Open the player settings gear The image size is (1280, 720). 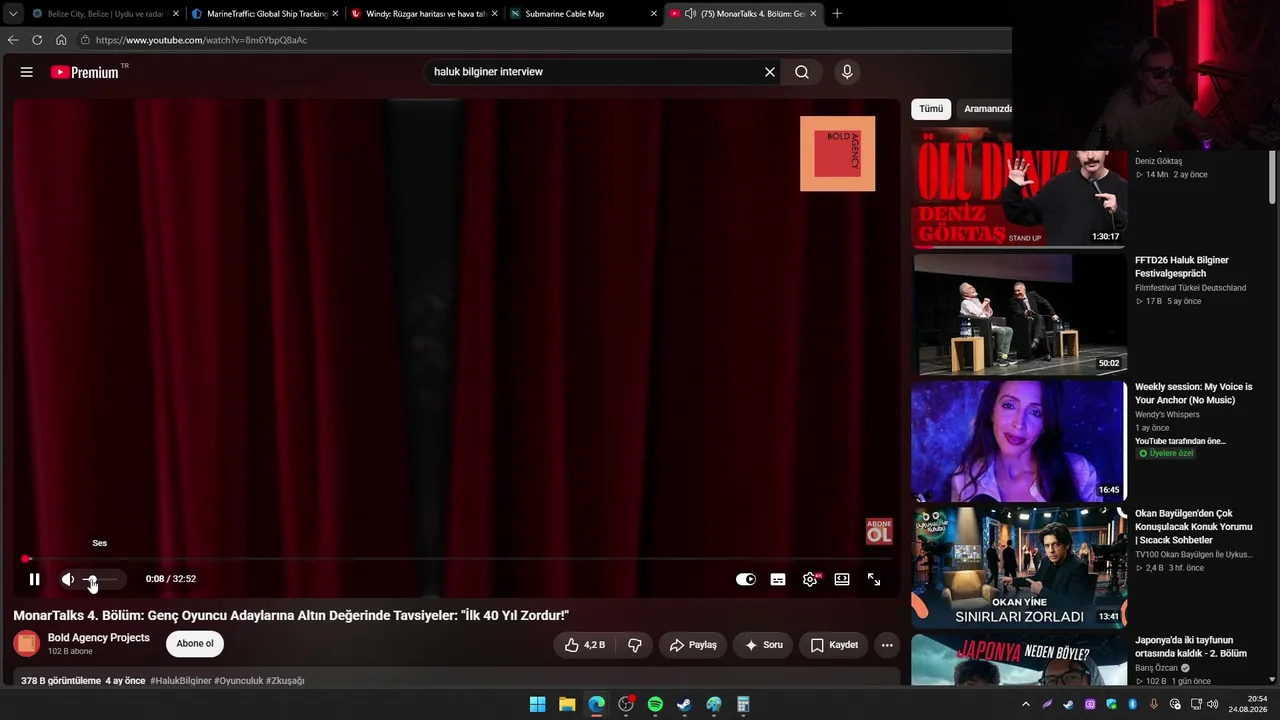[x=810, y=579]
